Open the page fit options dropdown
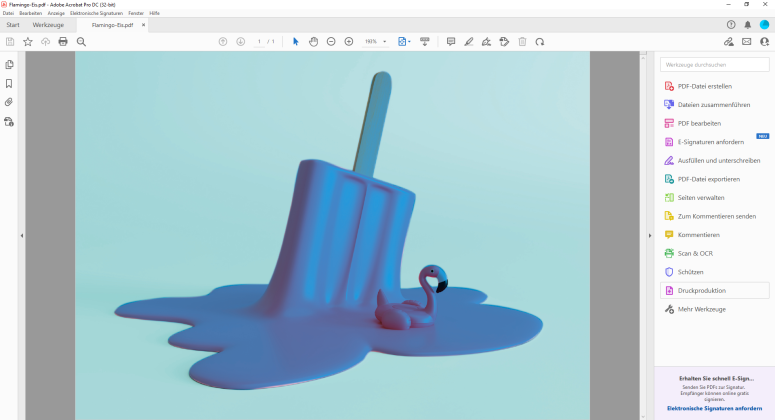The height and width of the screenshot is (420, 775). click(x=404, y=42)
